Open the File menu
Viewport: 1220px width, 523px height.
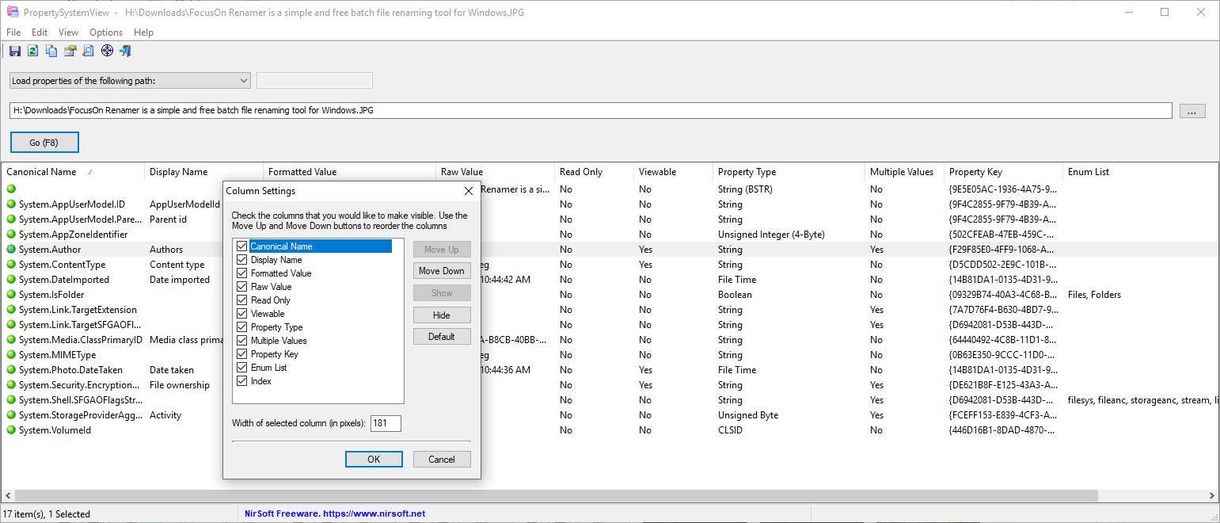13,32
